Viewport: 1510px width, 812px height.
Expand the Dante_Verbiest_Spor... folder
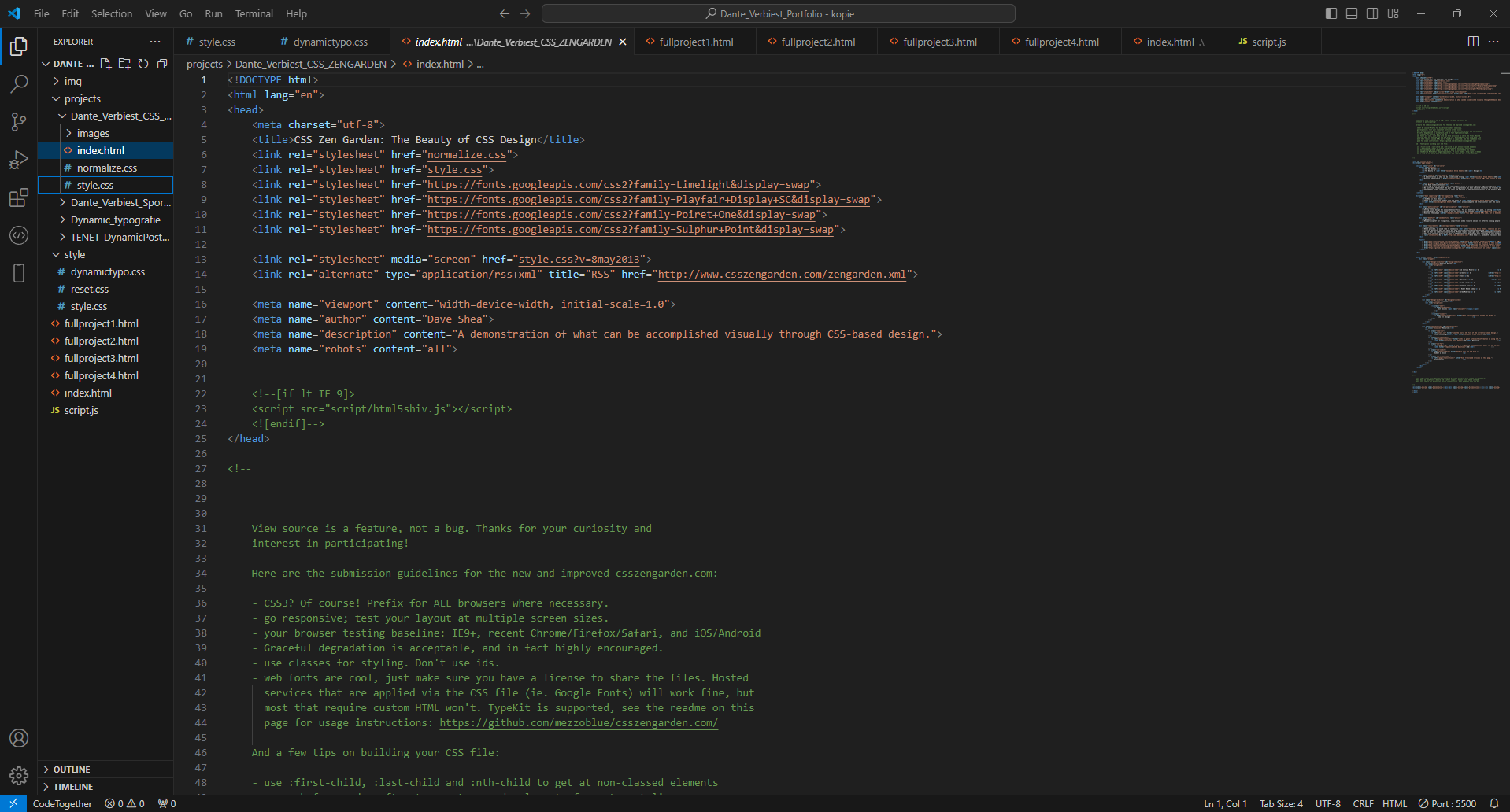click(x=105, y=202)
